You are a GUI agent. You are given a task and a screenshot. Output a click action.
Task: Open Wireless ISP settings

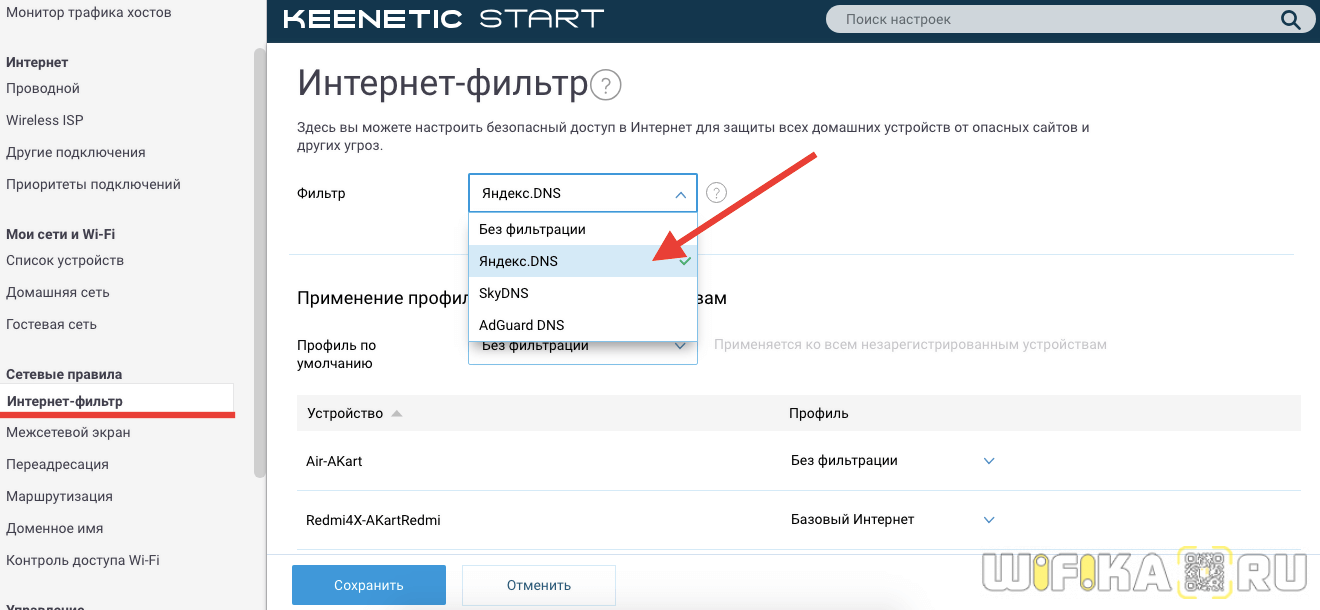pos(45,120)
